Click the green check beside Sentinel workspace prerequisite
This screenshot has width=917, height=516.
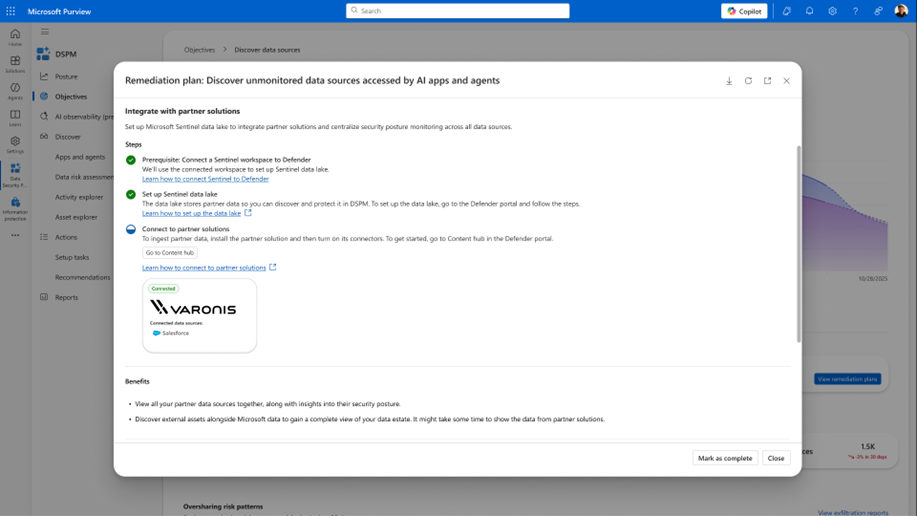[131, 160]
